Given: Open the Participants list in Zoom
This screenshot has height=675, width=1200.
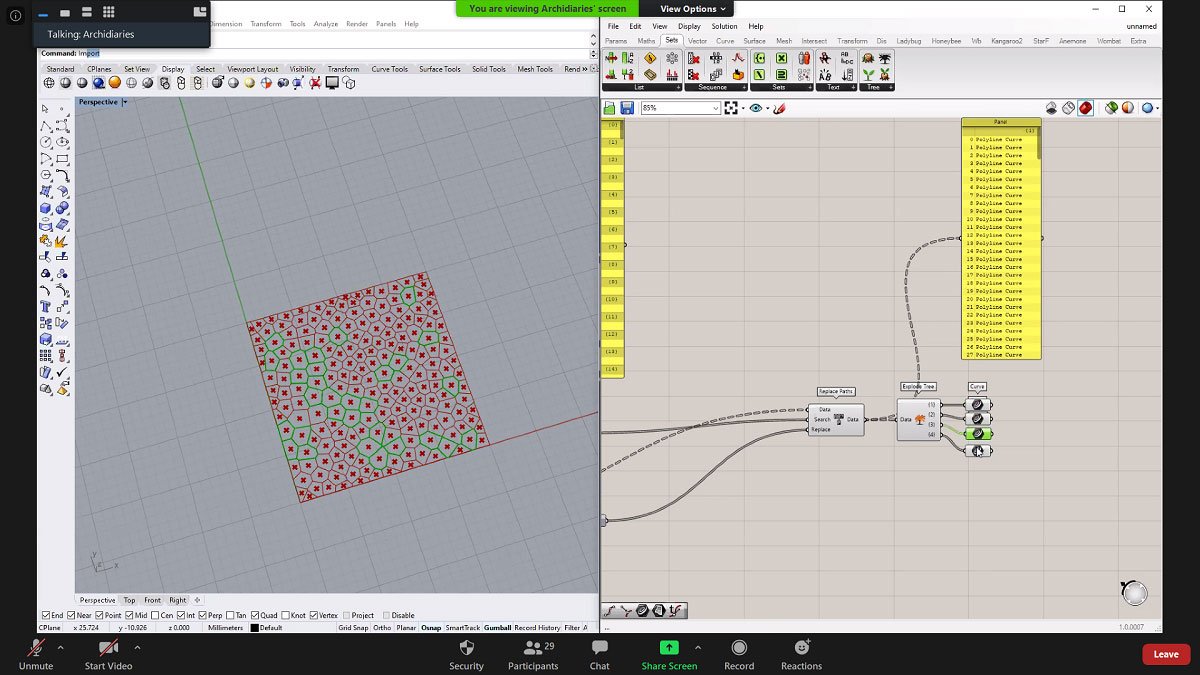Looking at the screenshot, I should tap(533, 653).
